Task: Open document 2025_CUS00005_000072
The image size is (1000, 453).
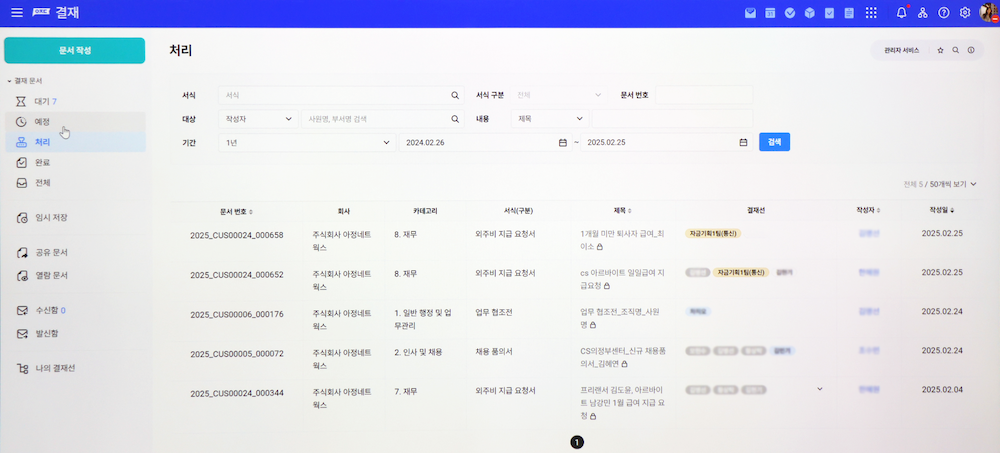Action: (237, 354)
